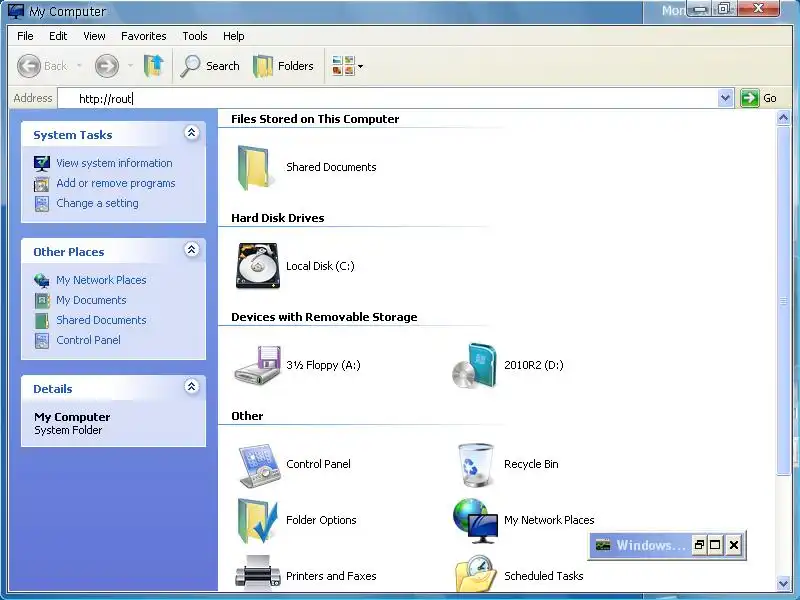Click the sidebar Shared Documents icon
The image size is (800, 600).
[x=42, y=320]
